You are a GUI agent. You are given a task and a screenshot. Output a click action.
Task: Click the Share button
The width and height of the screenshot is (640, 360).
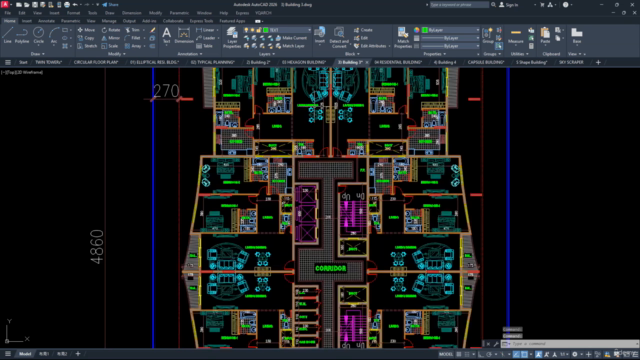[x=110, y=4]
